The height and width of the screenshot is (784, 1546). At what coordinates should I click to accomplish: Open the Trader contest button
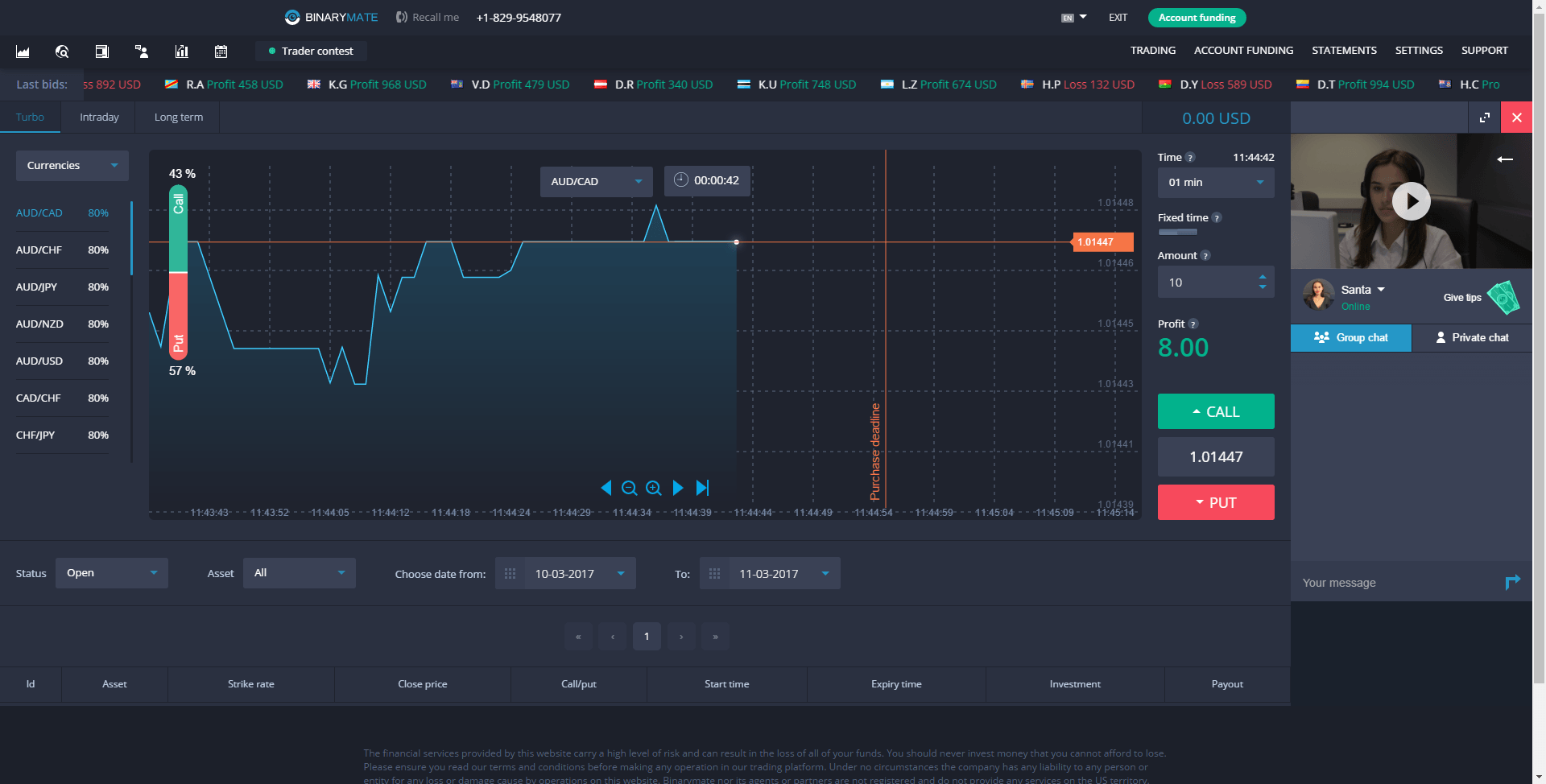311,51
